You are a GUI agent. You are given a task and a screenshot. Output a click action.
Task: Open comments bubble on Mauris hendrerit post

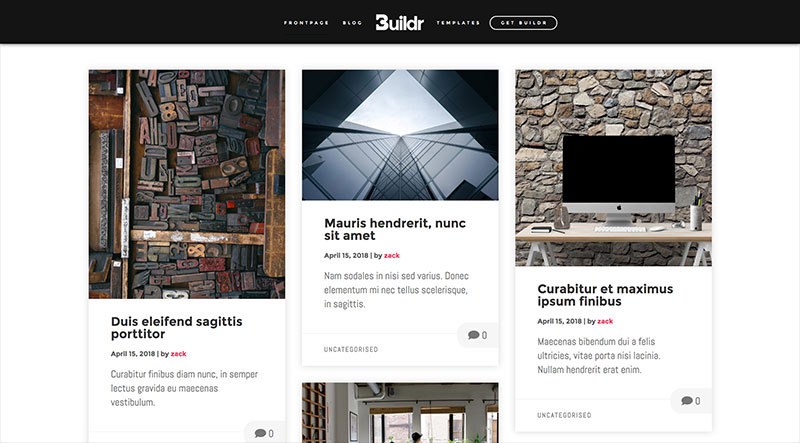478,335
